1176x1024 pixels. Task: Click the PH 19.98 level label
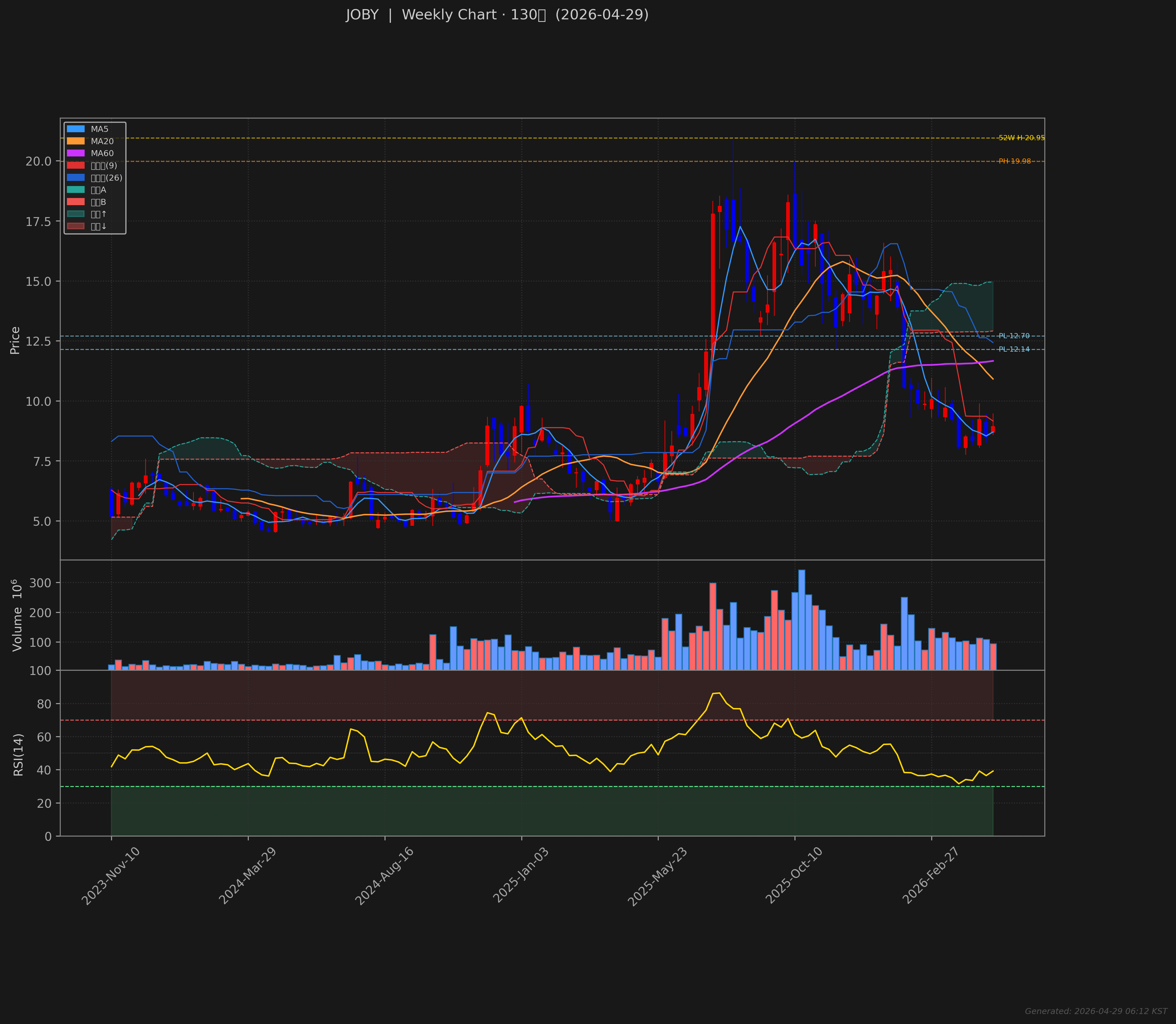(x=1014, y=161)
